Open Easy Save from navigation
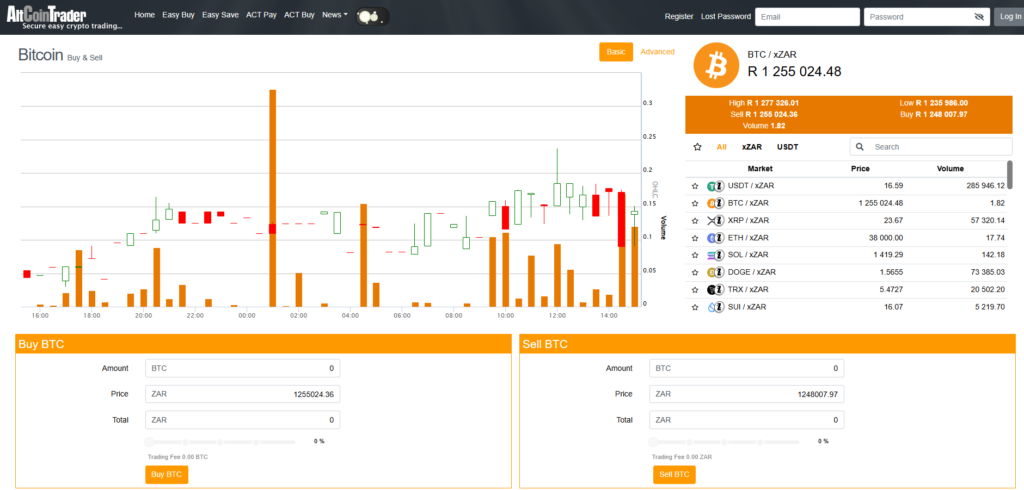Image resolution: width=1024 pixels, height=490 pixels. tap(220, 14)
